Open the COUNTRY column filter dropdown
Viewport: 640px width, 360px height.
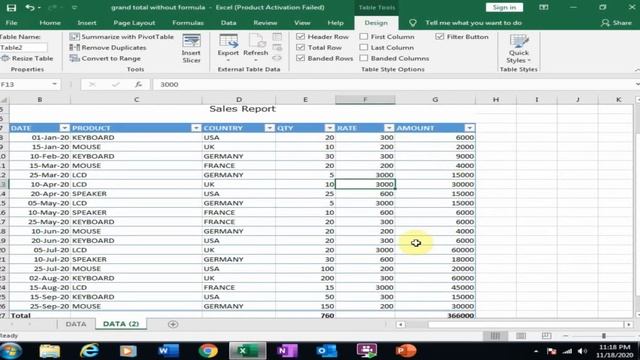(x=269, y=128)
